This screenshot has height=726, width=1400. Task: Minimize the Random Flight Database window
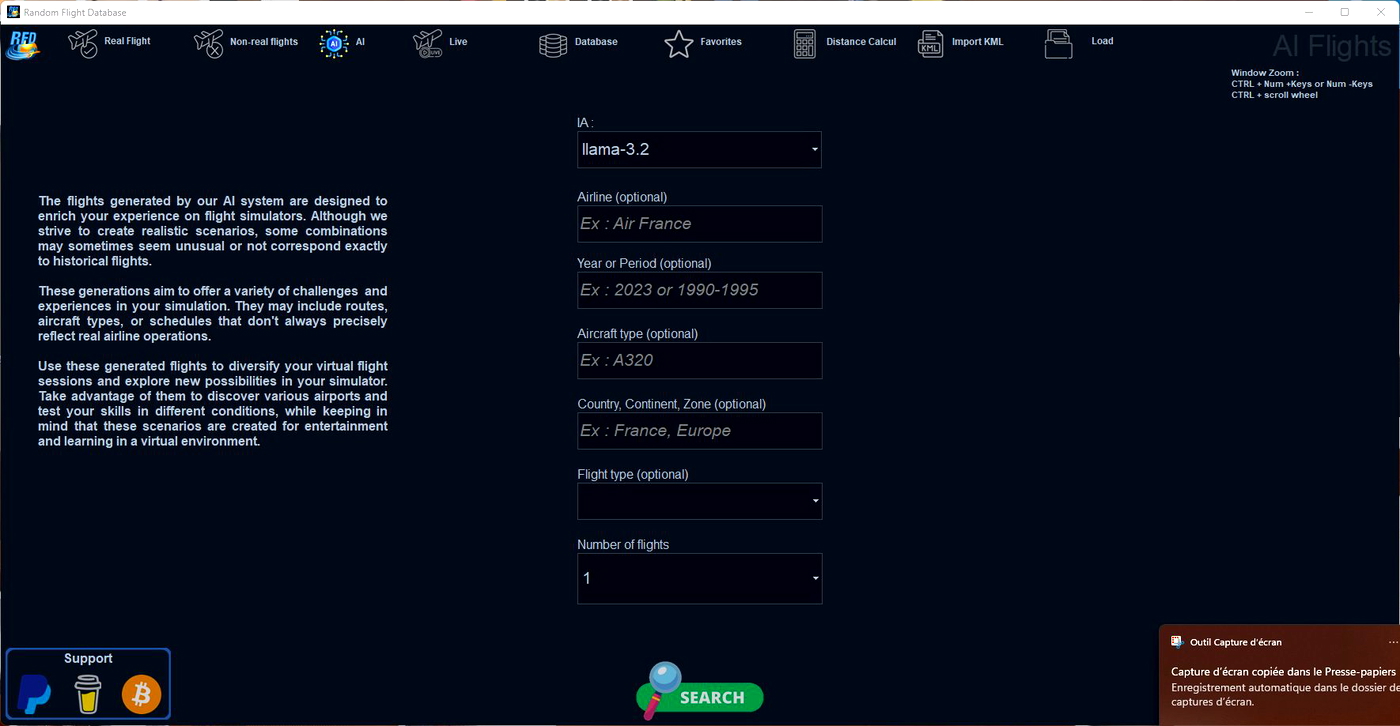[1309, 12]
